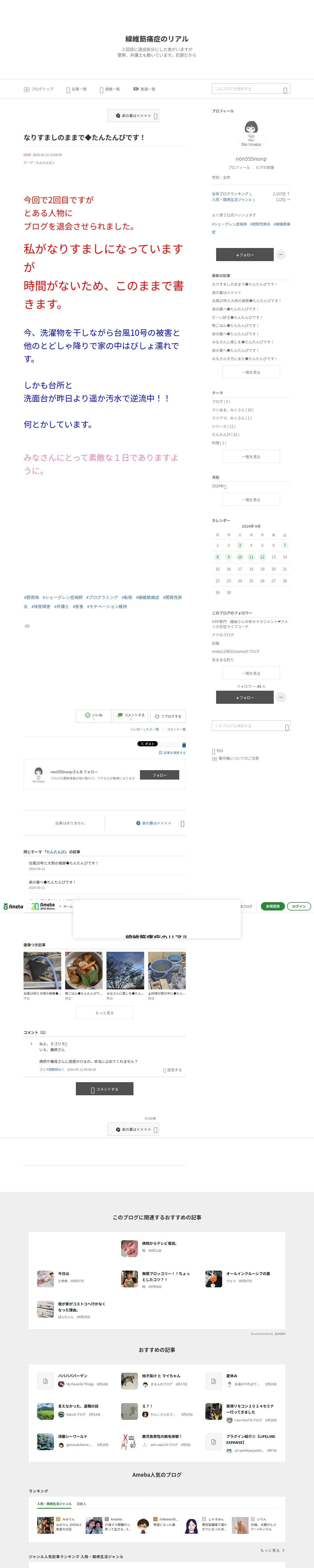Open 一覧を見る under 最新の記事
The height and width of the screenshot is (1568, 314).
[x=251, y=372]
